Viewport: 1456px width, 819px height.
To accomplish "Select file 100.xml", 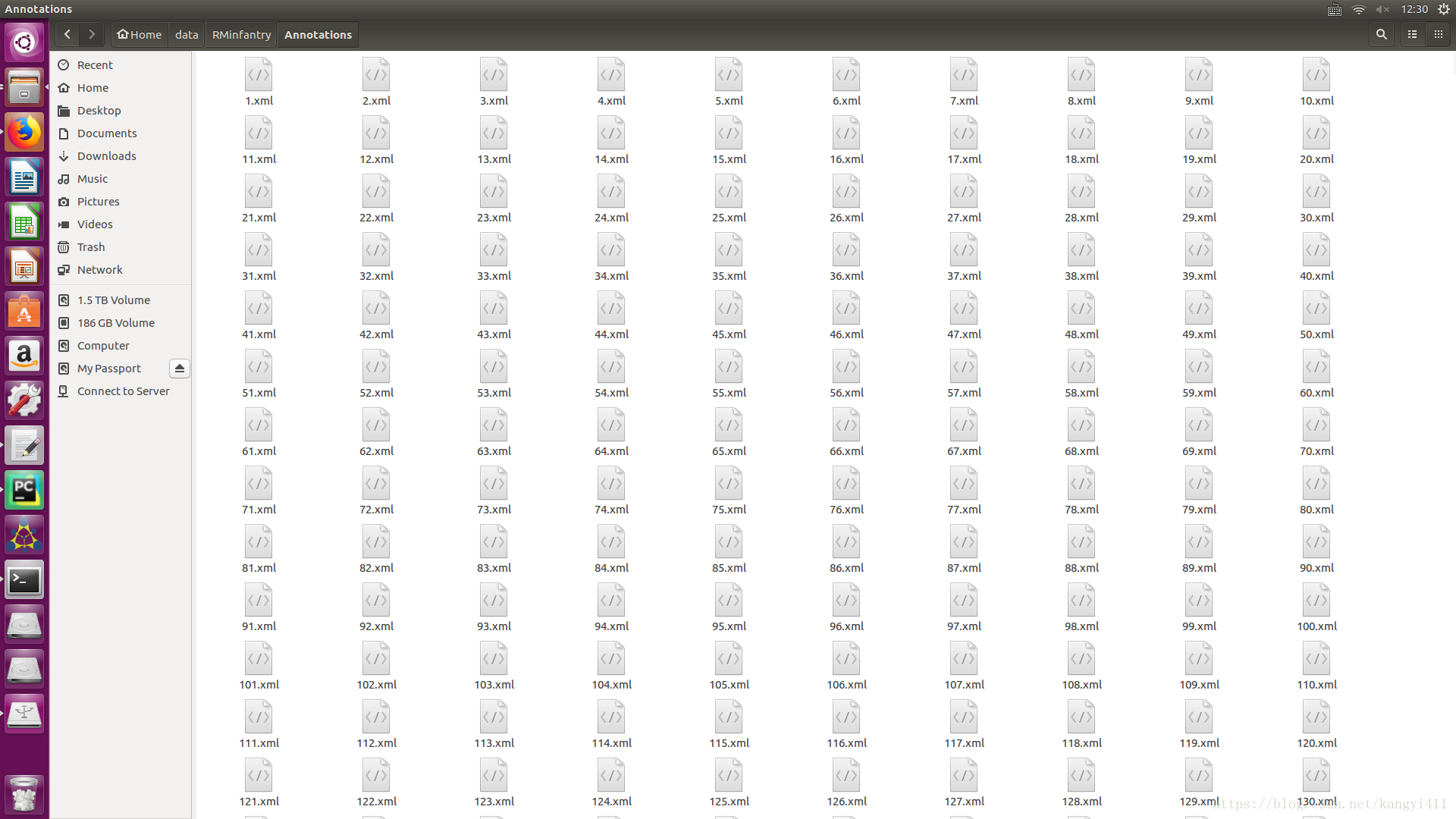I will (x=1316, y=607).
